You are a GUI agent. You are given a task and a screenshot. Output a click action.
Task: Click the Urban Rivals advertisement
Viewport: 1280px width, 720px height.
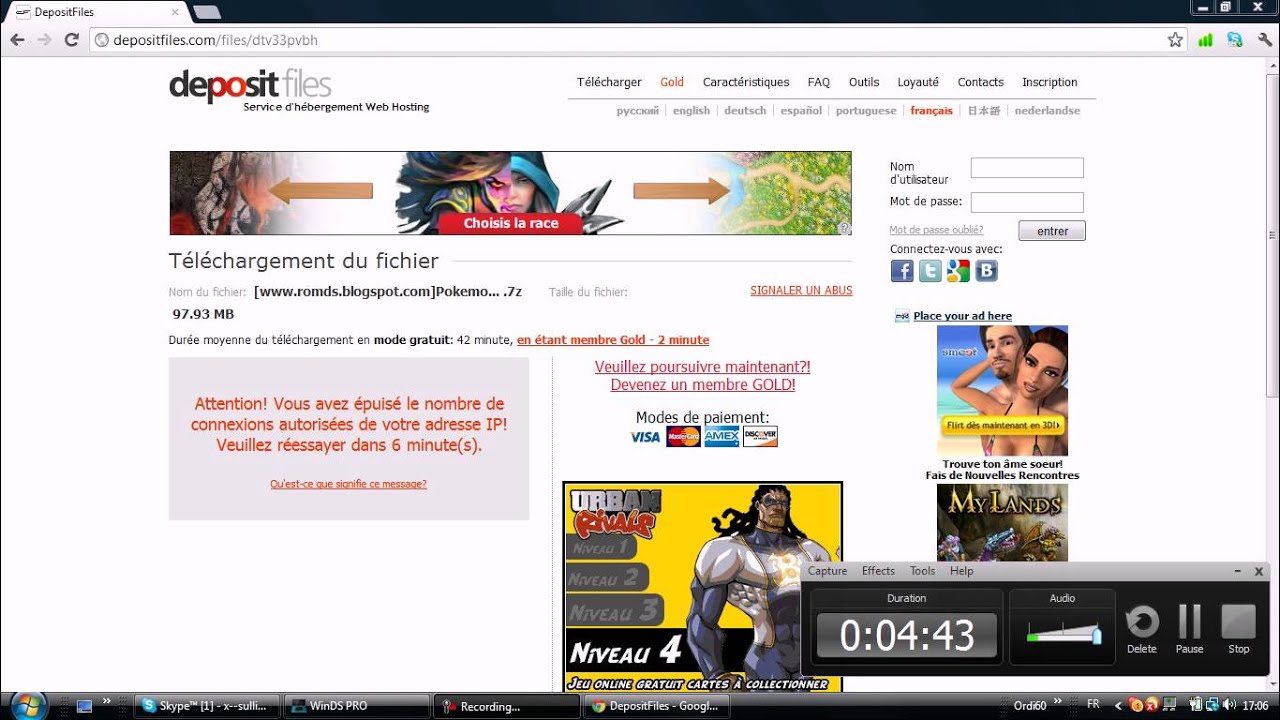coord(702,587)
